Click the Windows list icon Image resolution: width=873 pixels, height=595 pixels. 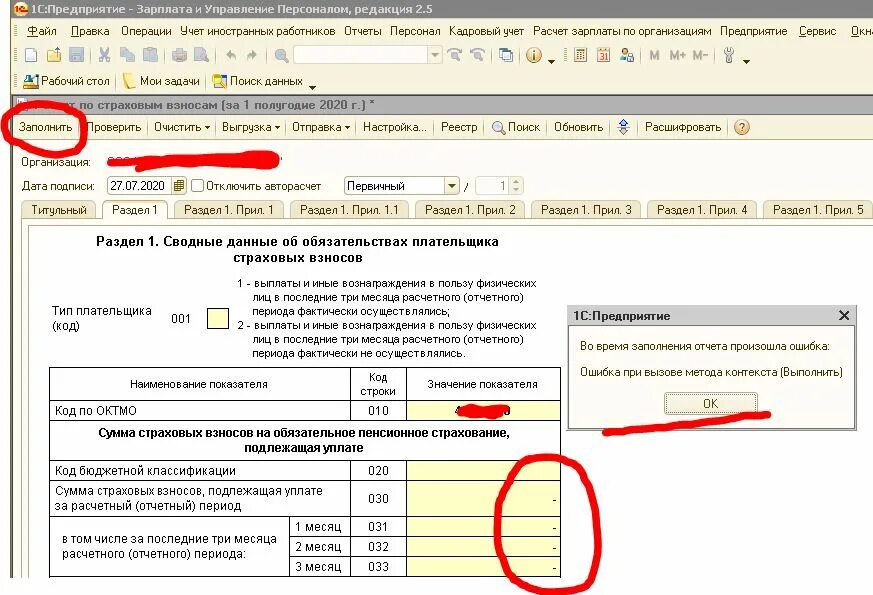(x=506, y=55)
